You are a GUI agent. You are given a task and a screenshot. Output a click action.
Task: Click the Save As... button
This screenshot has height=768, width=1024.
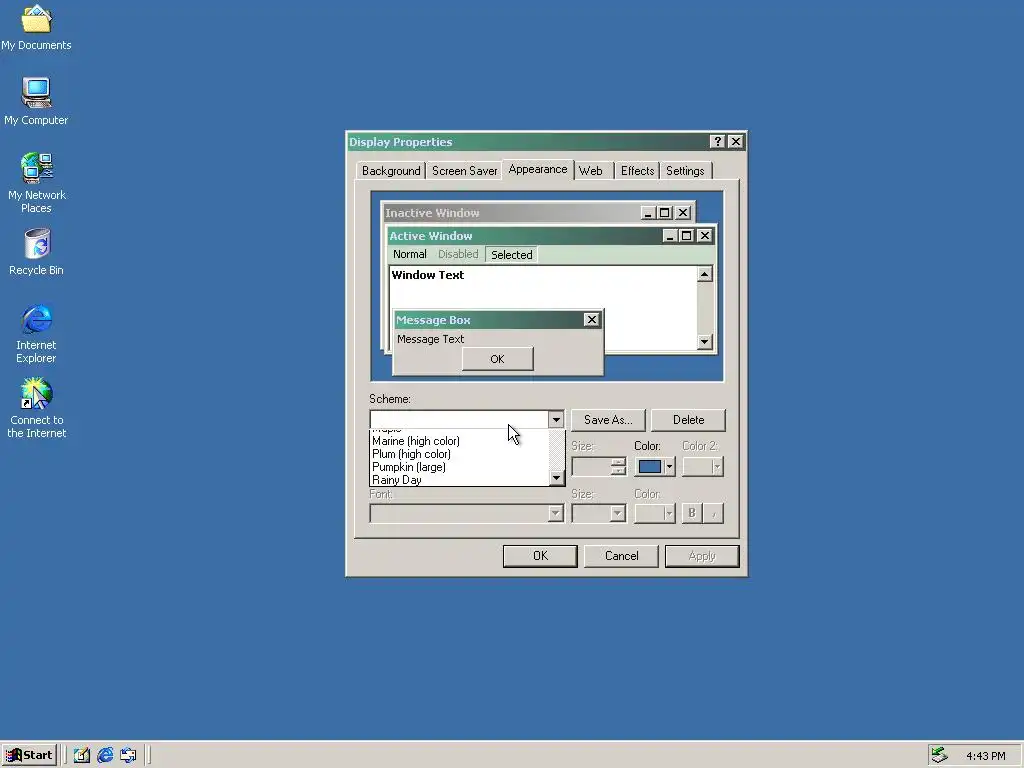pyautogui.click(x=608, y=420)
